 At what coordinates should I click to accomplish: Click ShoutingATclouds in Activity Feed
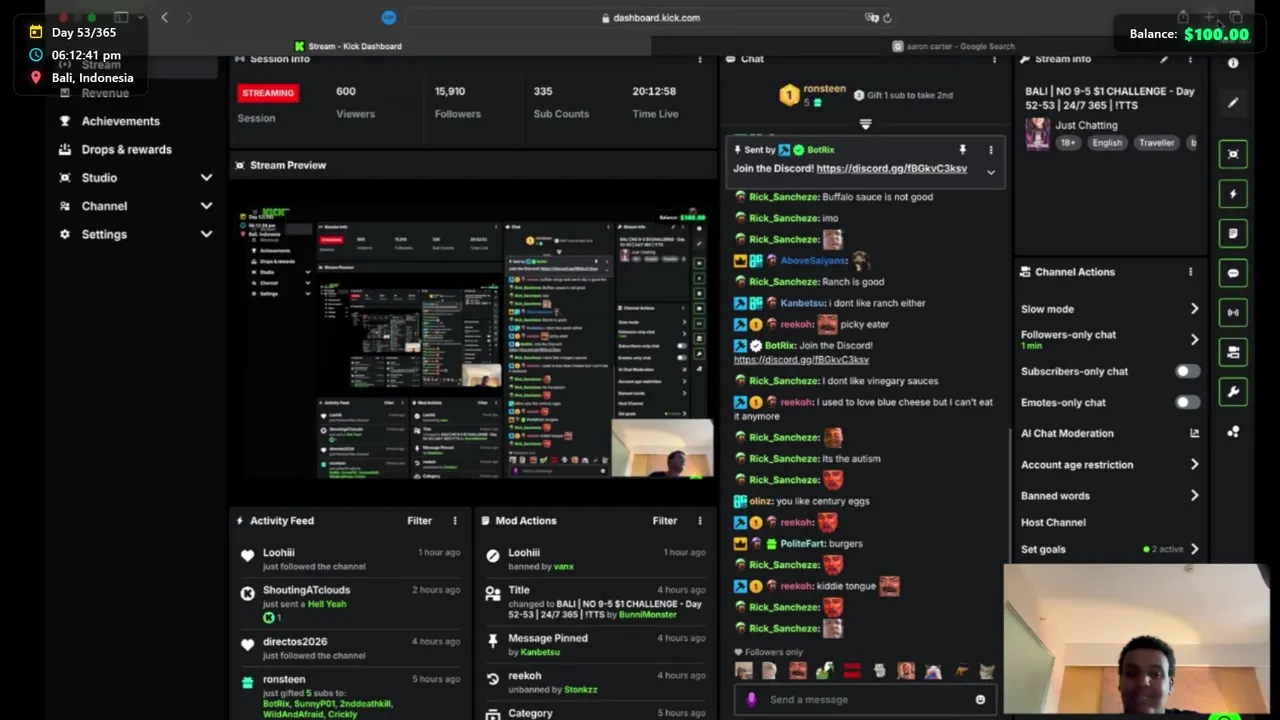pos(306,590)
